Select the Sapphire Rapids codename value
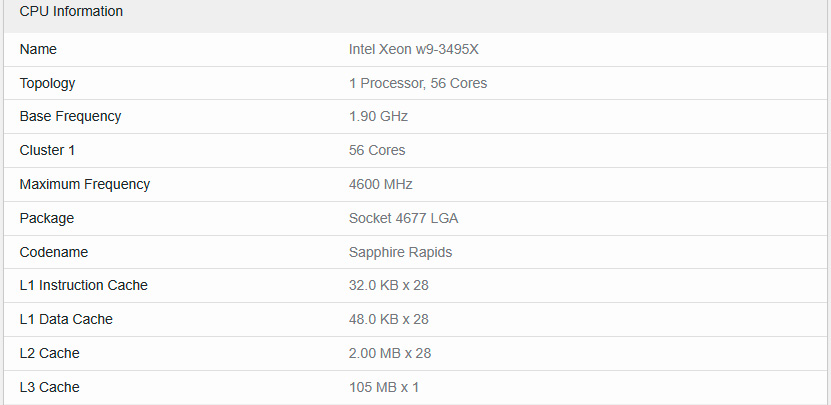This screenshot has width=831, height=405. click(400, 252)
